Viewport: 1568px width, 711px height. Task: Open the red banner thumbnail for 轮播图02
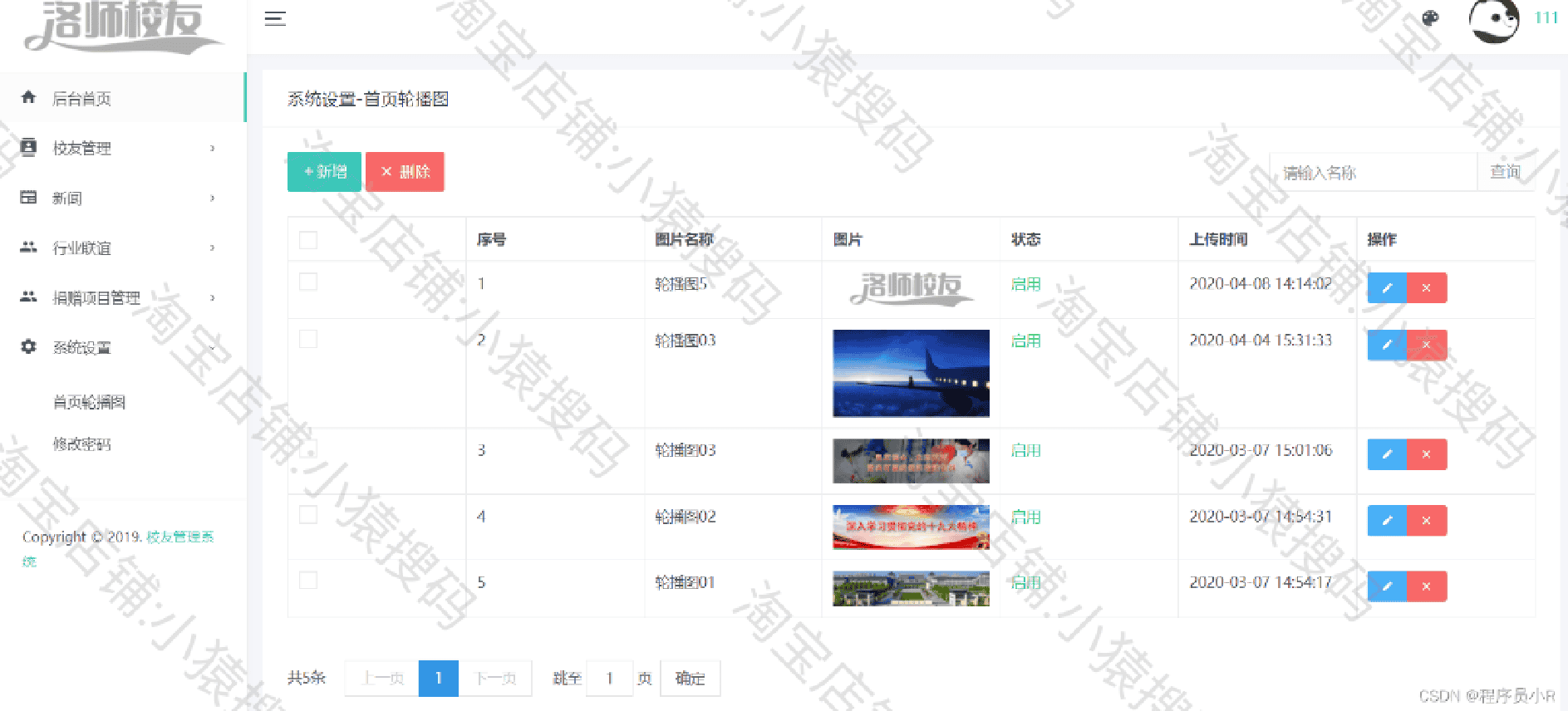[x=912, y=527]
